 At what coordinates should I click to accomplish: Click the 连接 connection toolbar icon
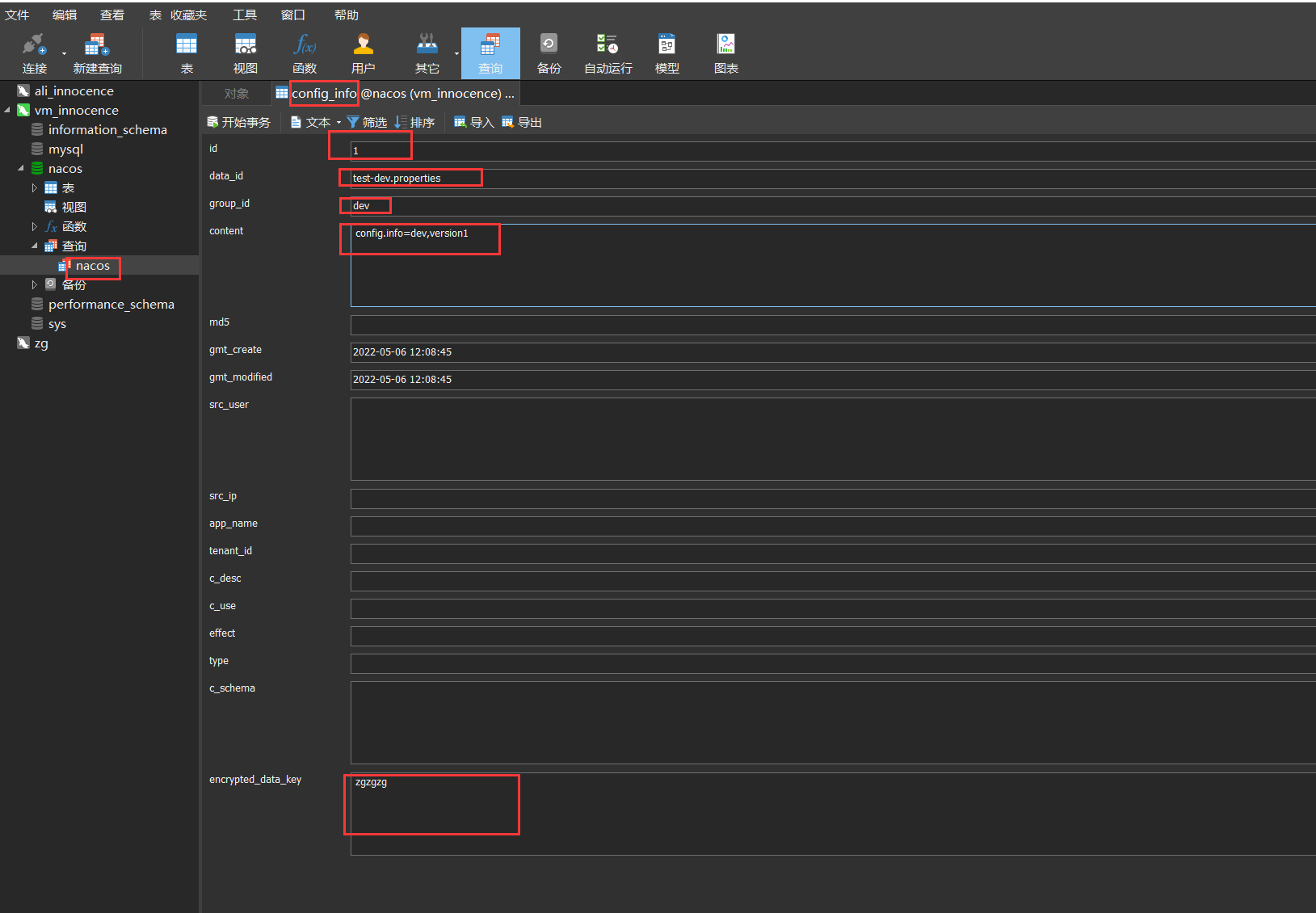35,53
